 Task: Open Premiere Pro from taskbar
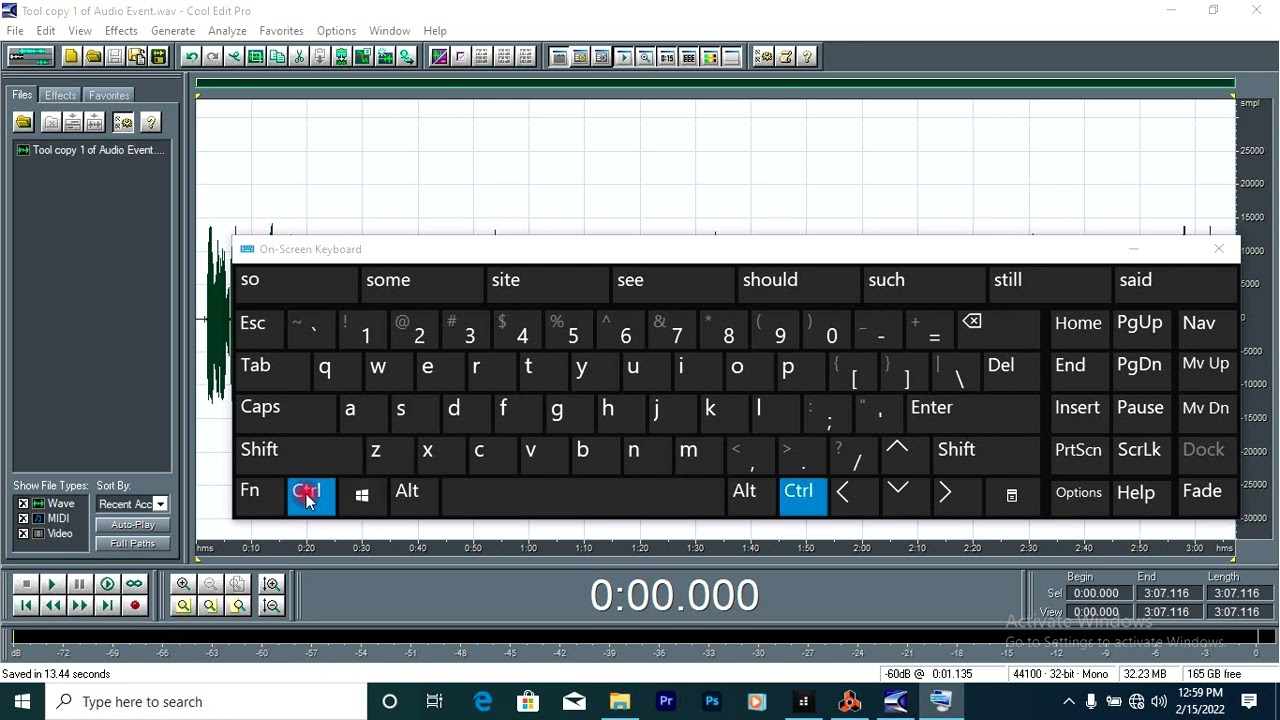(x=666, y=702)
